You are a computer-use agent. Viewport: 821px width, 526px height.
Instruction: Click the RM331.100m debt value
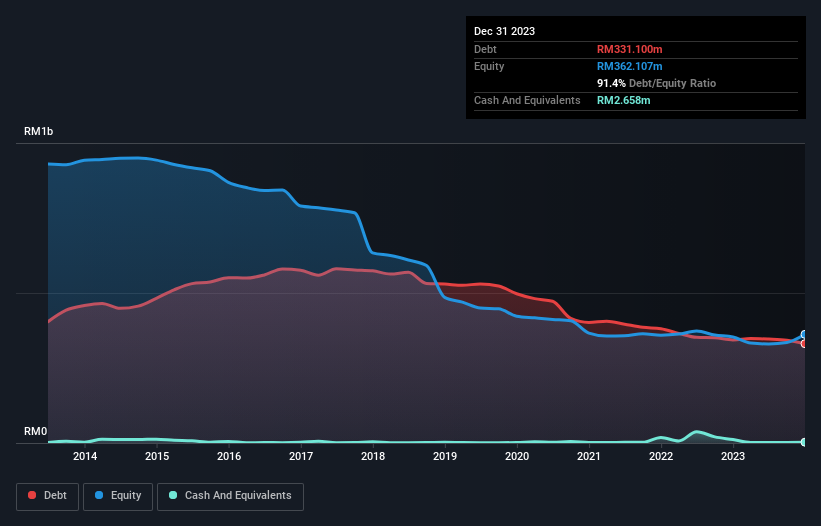[x=629, y=49]
